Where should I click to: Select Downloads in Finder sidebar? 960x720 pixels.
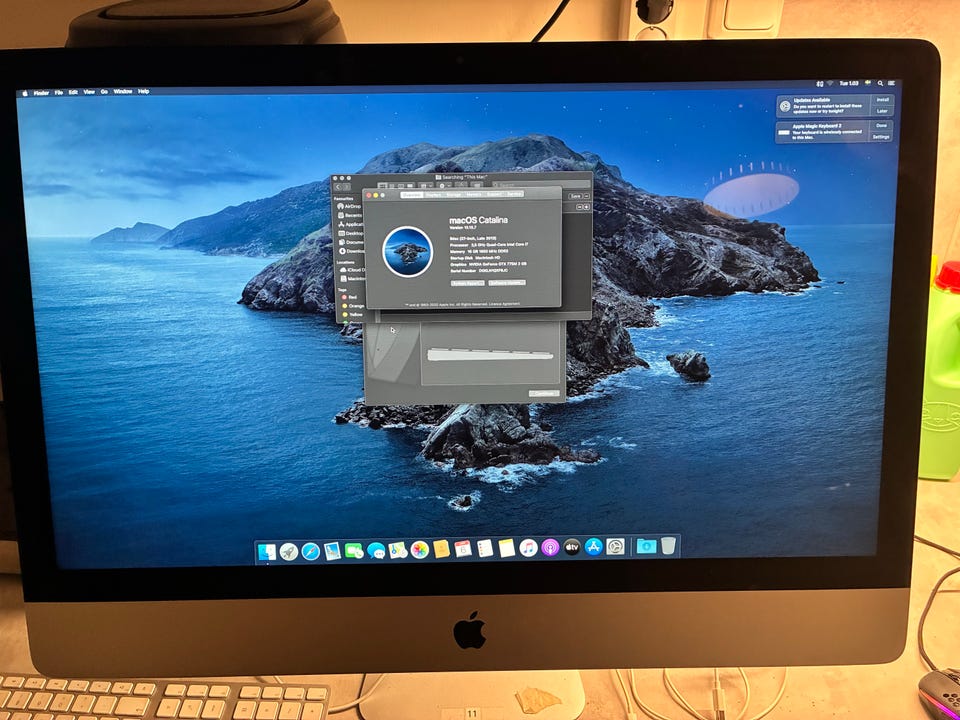tap(352, 251)
